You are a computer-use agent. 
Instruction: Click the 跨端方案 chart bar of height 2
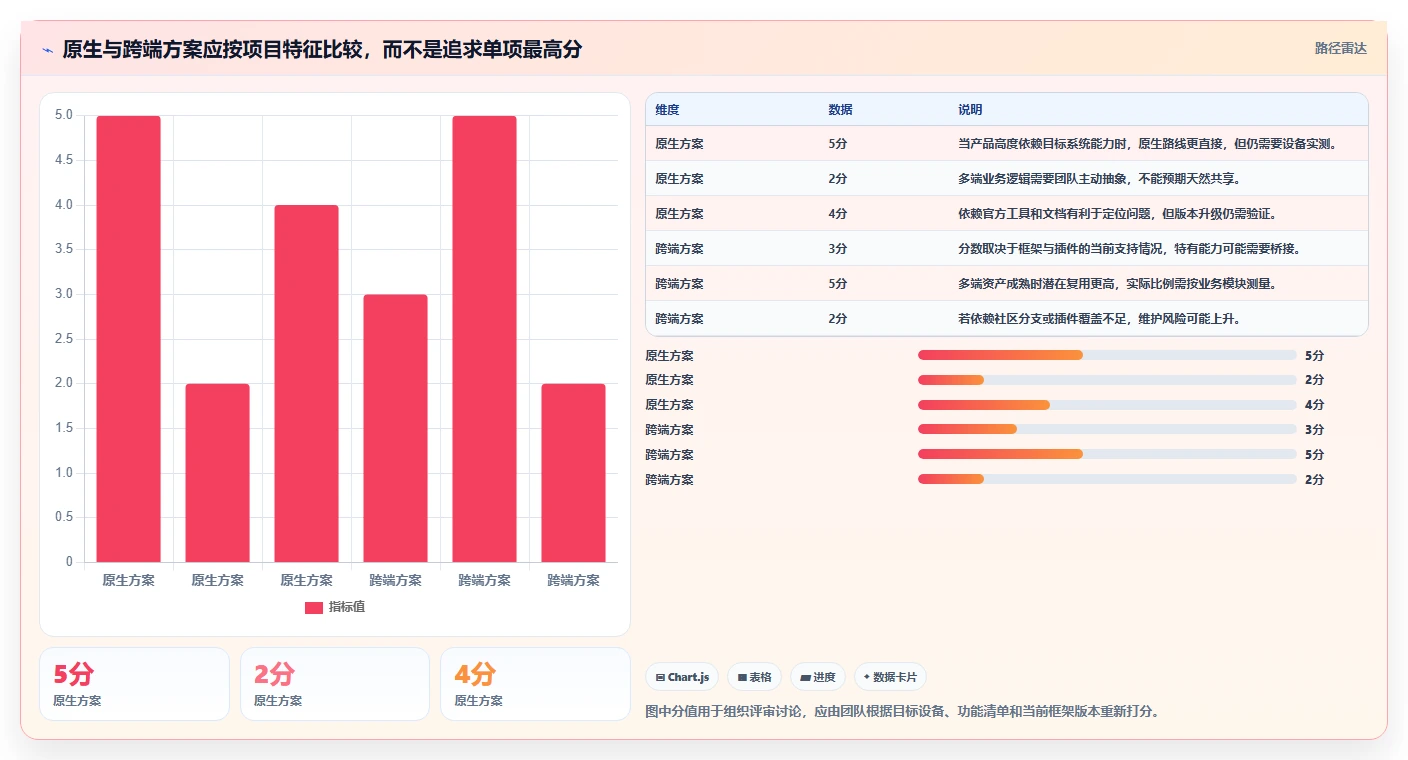point(574,473)
